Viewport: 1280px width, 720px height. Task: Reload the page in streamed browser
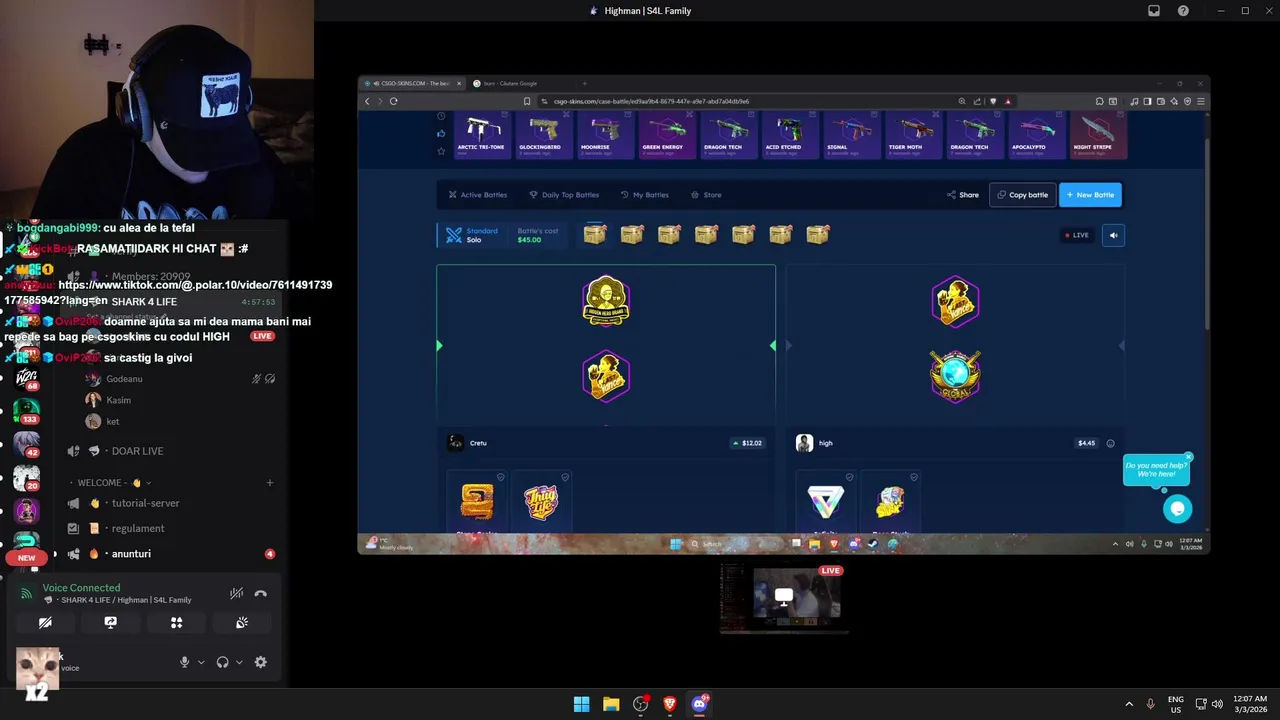(394, 101)
